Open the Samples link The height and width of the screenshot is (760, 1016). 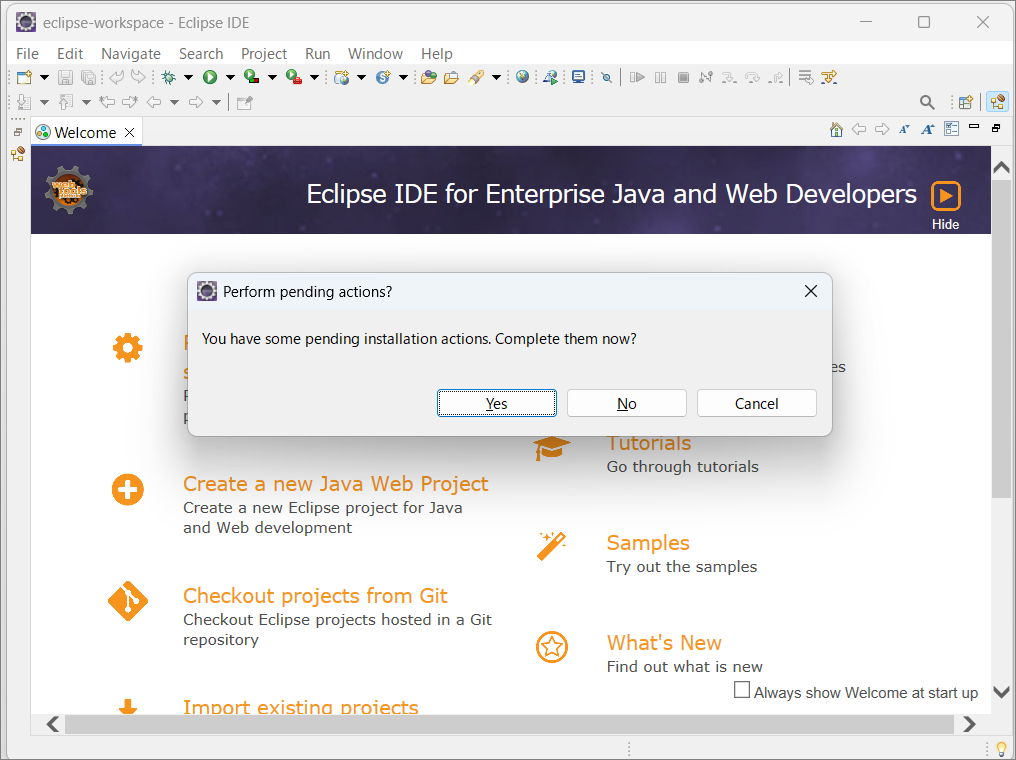pos(648,543)
